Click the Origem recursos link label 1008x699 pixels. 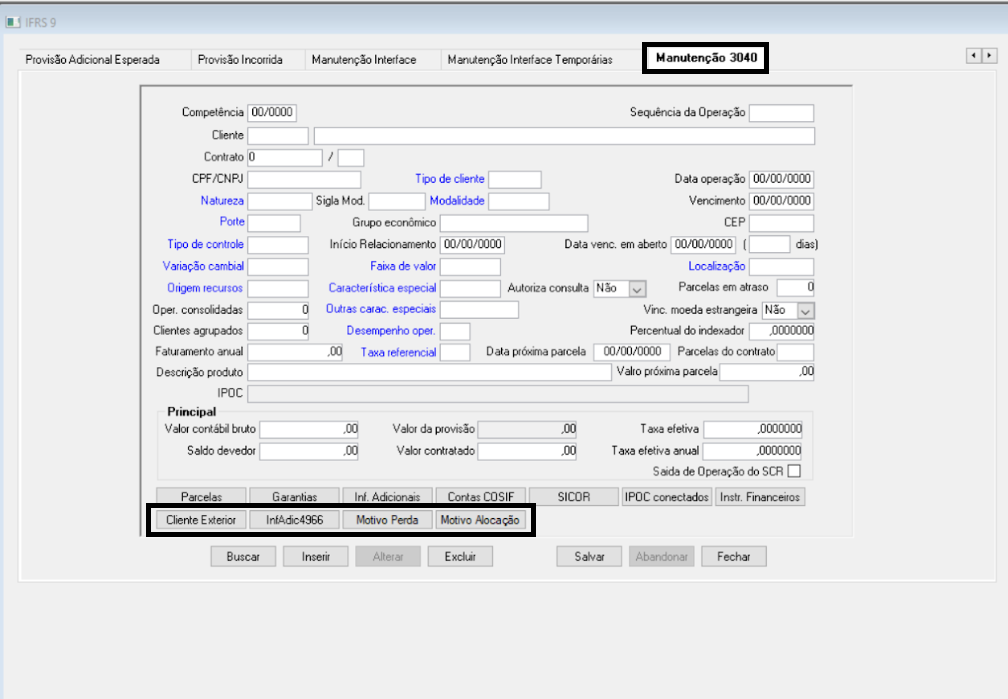[x=205, y=288]
